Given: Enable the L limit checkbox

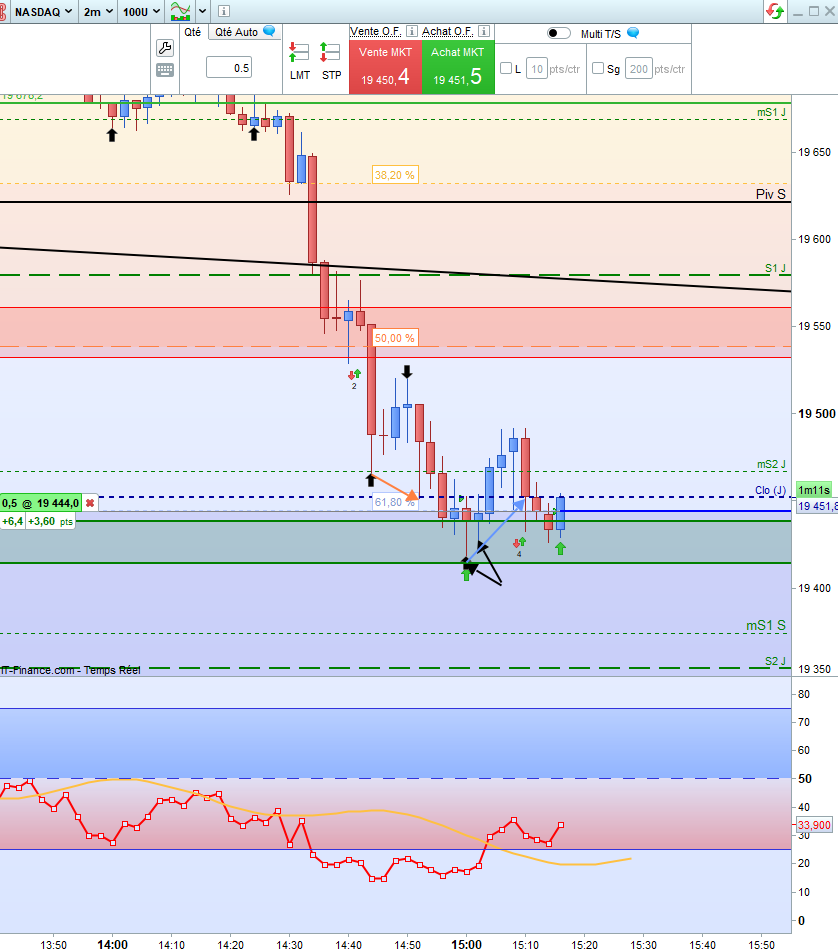Looking at the screenshot, I should [506, 68].
